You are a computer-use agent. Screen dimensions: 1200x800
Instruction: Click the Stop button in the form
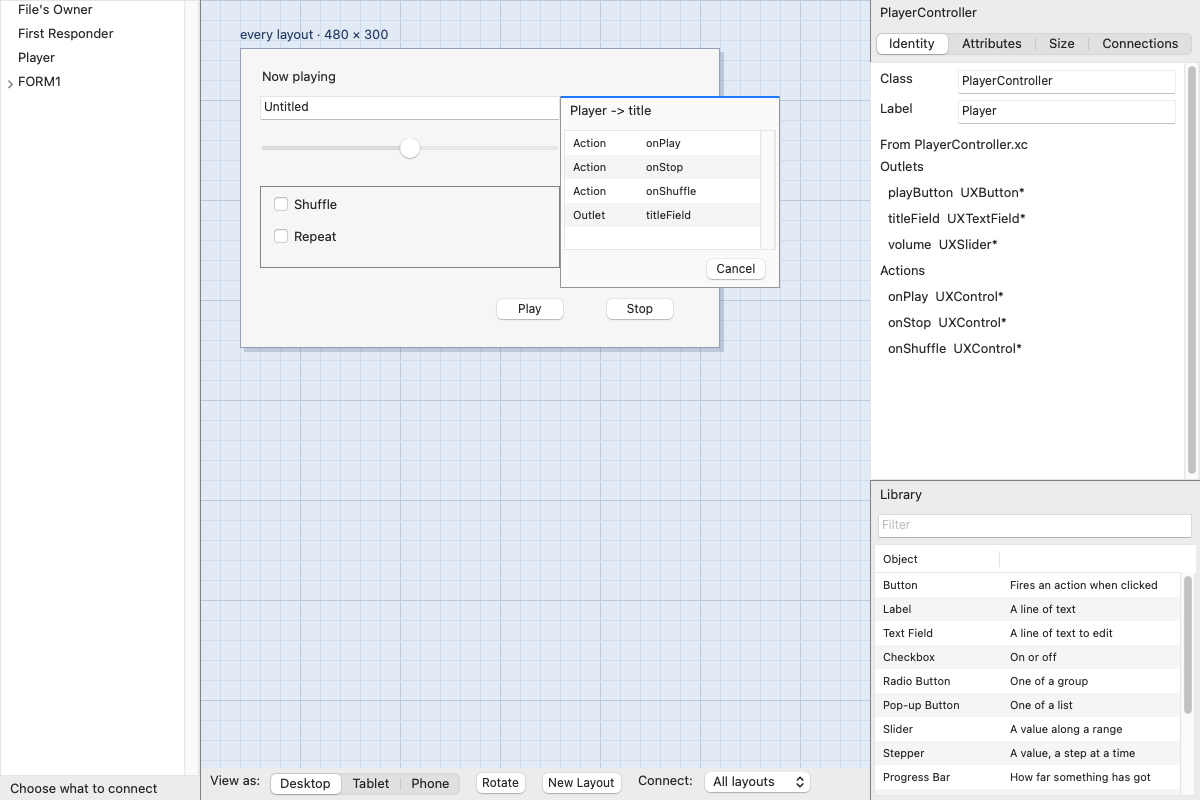click(640, 309)
